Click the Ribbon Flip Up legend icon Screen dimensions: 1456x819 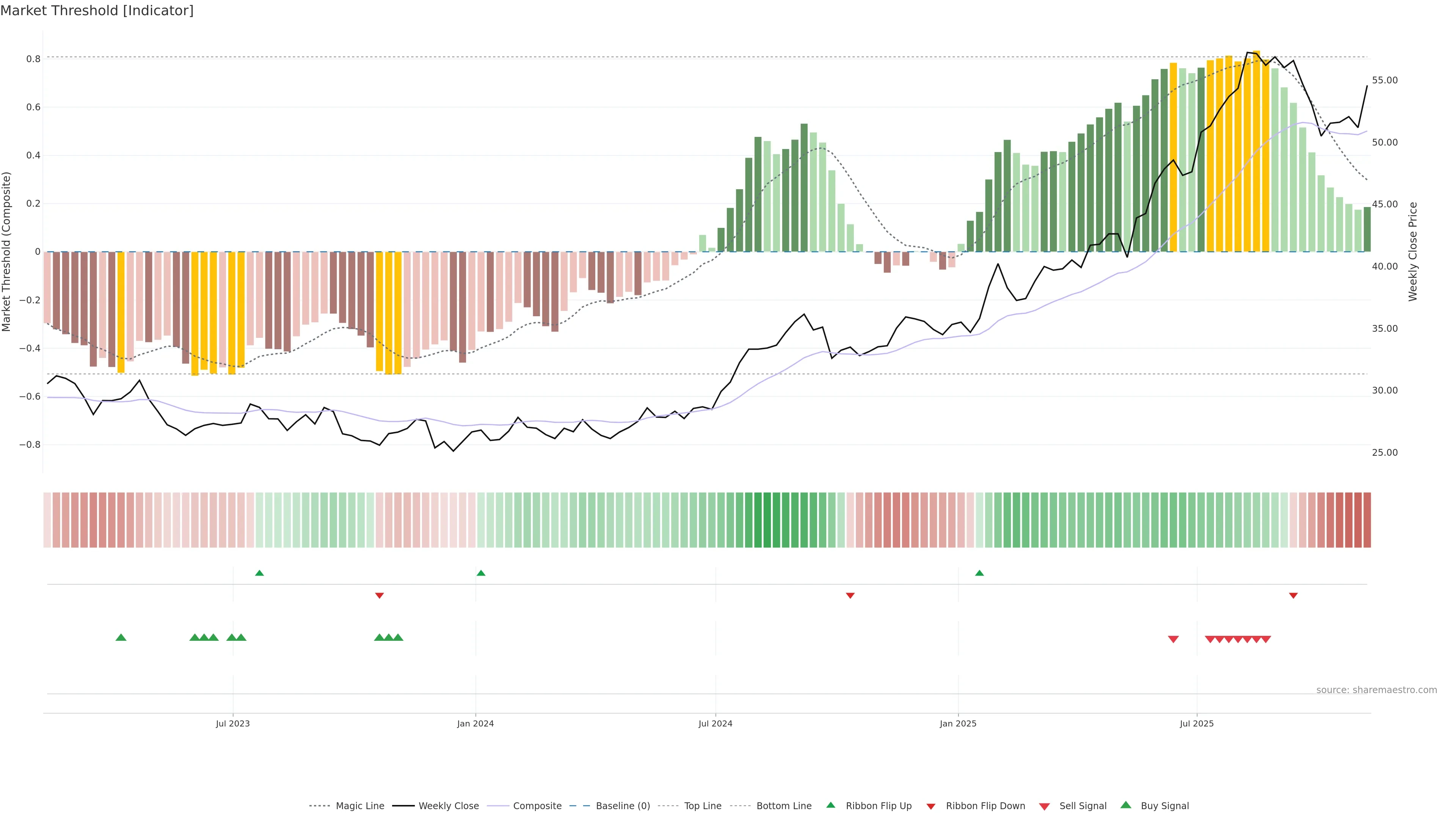tap(830, 805)
